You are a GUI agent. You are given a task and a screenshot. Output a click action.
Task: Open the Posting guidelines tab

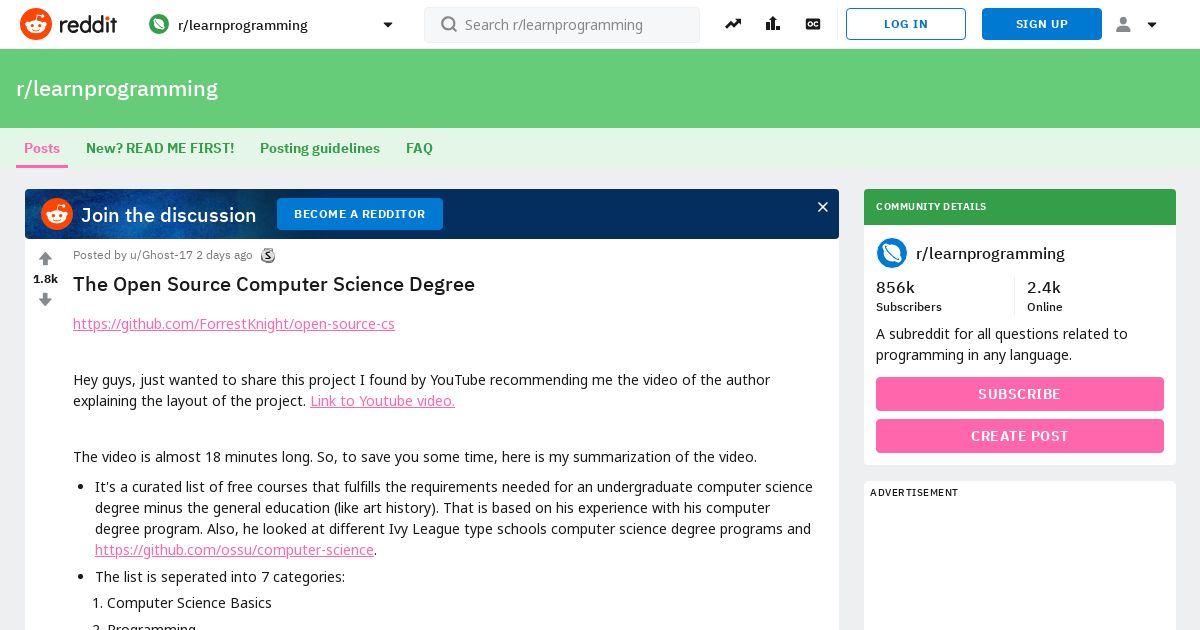(x=320, y=148)
